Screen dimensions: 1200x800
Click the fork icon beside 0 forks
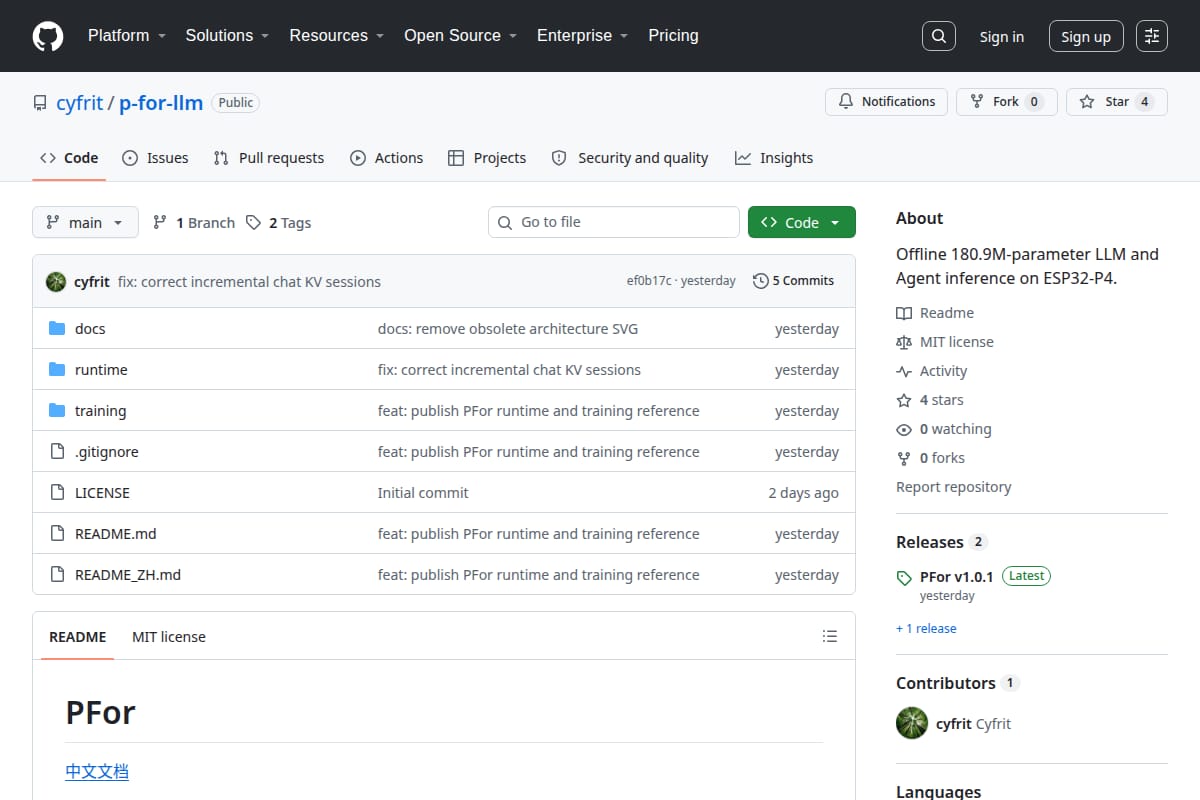(904, 458)
